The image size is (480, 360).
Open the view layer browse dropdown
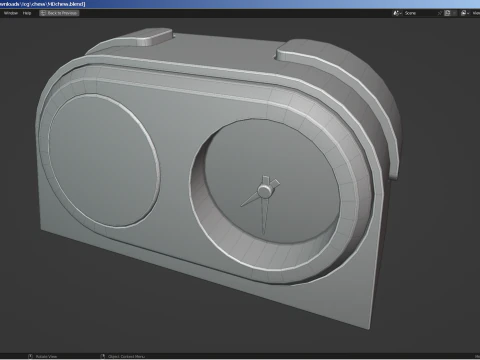pyautogui.click(x=465, y=13)
